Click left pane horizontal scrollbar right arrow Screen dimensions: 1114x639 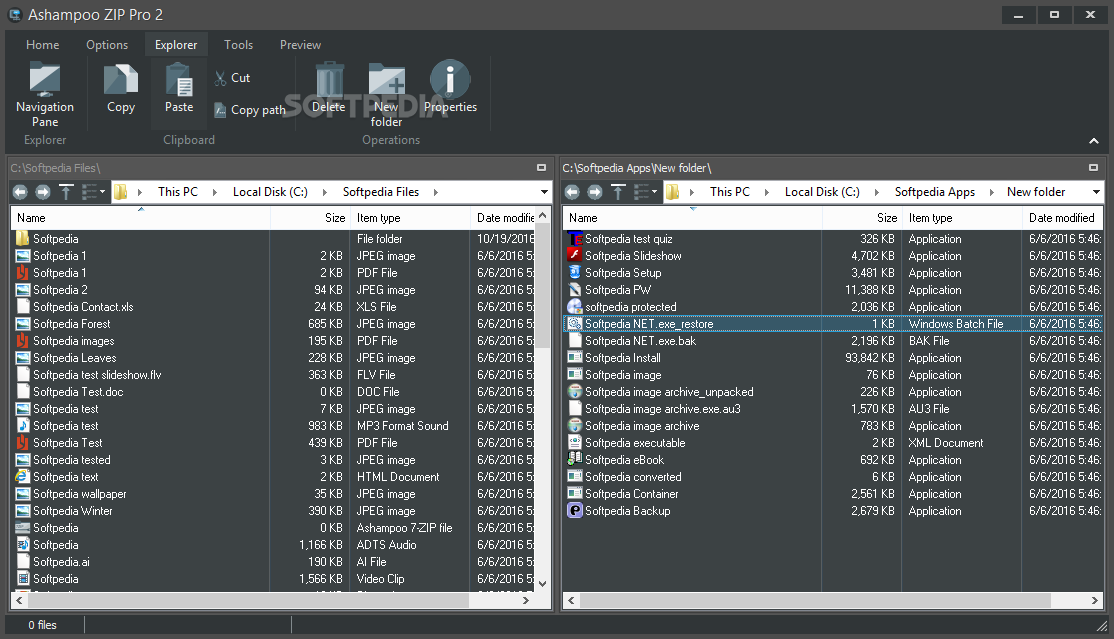click(x=526, y=601)
